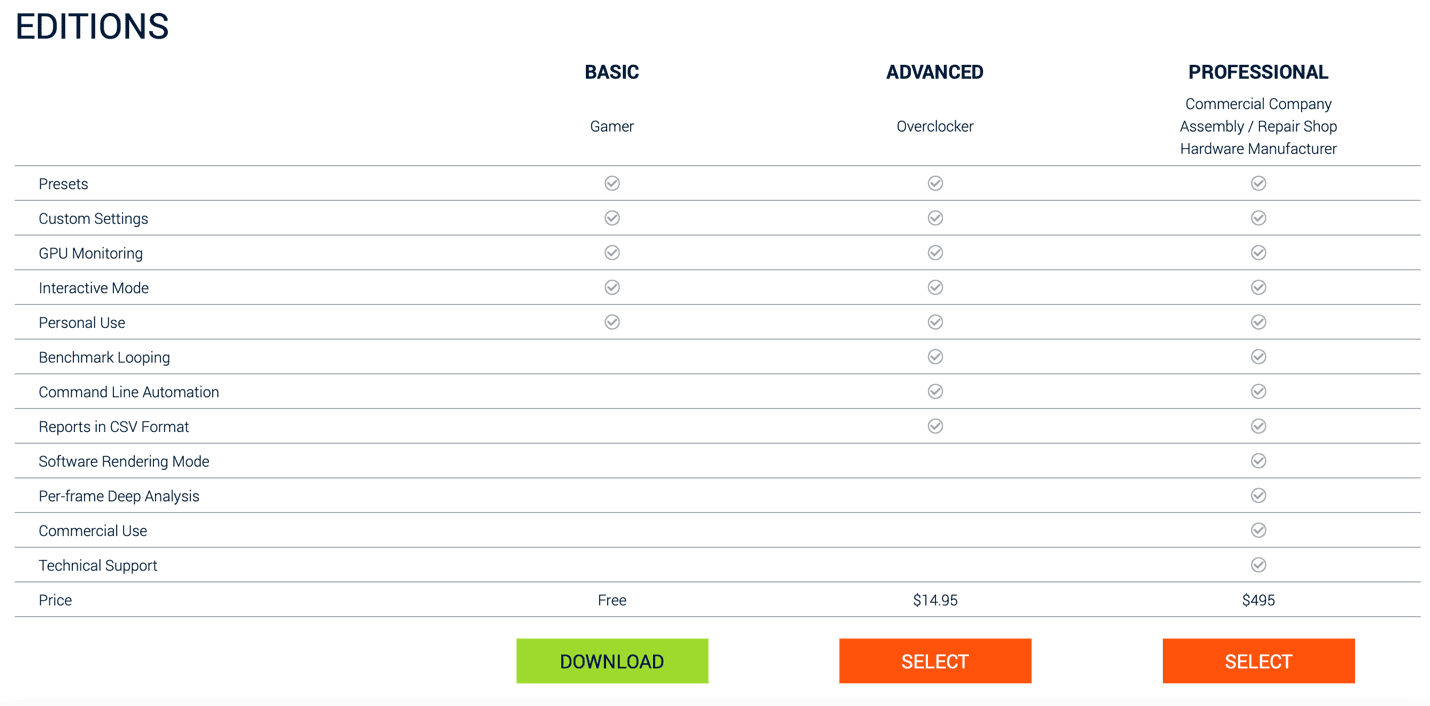The width and height of the screenshot is (1430, 706).
Task: Select the Professional checkmark for Benchmark Looping
Action: click(x=1258, y=357)
